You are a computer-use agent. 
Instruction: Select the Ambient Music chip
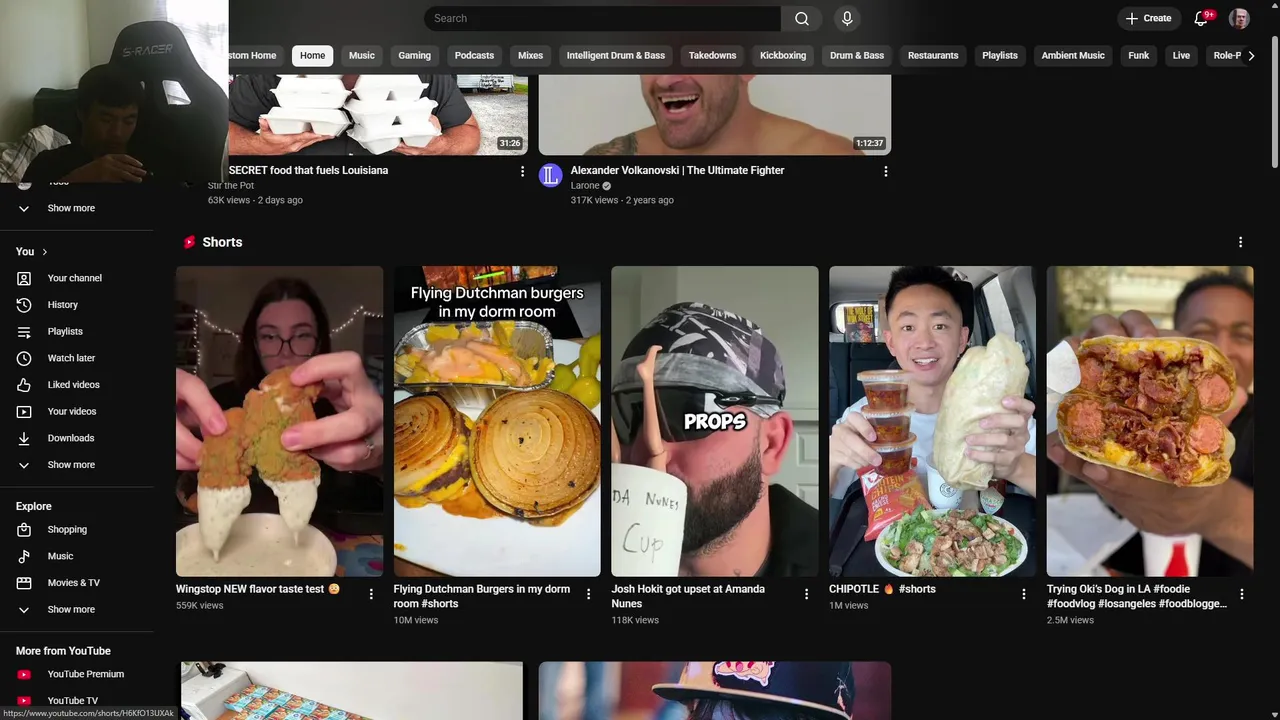1073,55
